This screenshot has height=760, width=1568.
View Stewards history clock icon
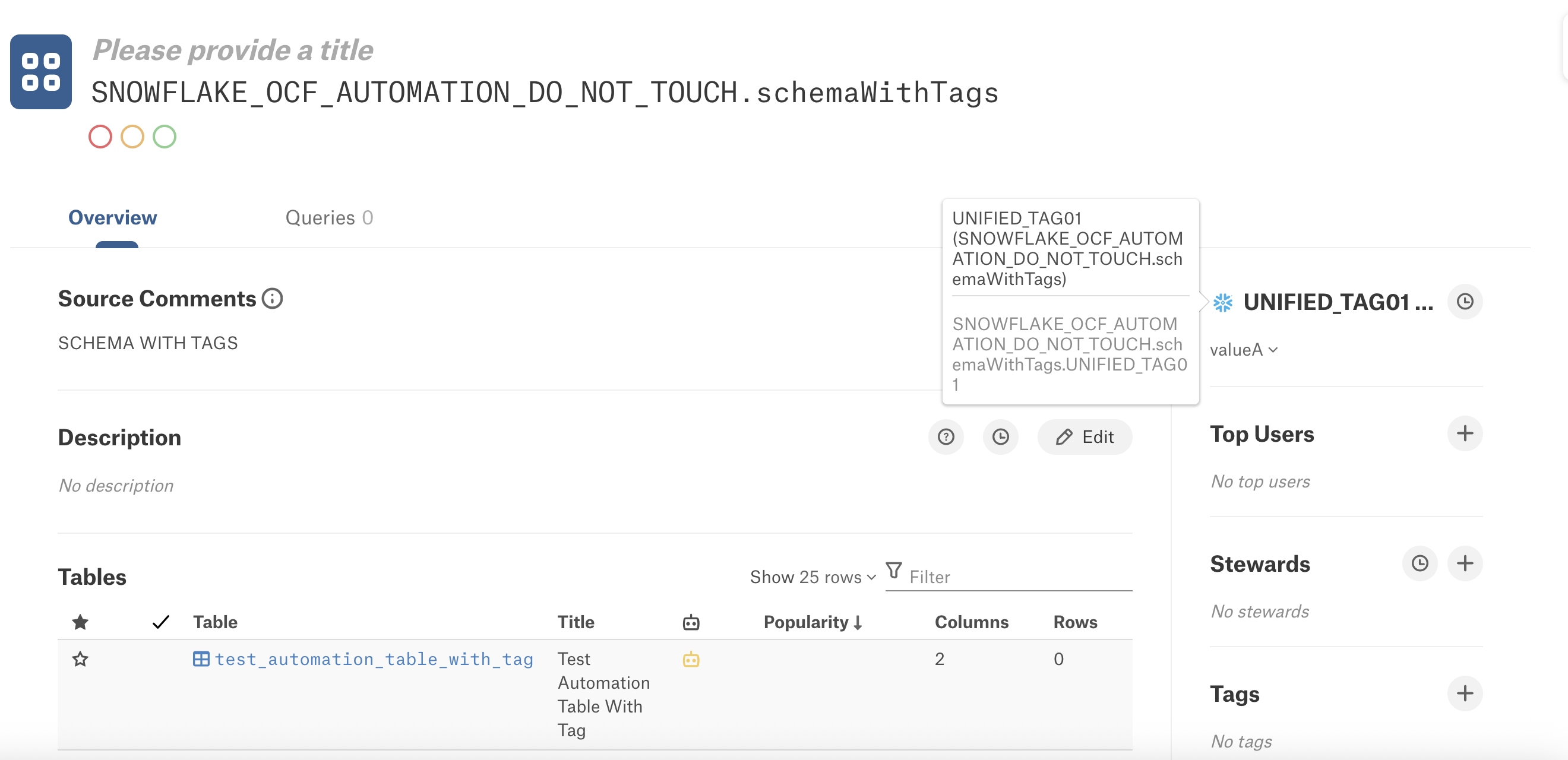1420,563
